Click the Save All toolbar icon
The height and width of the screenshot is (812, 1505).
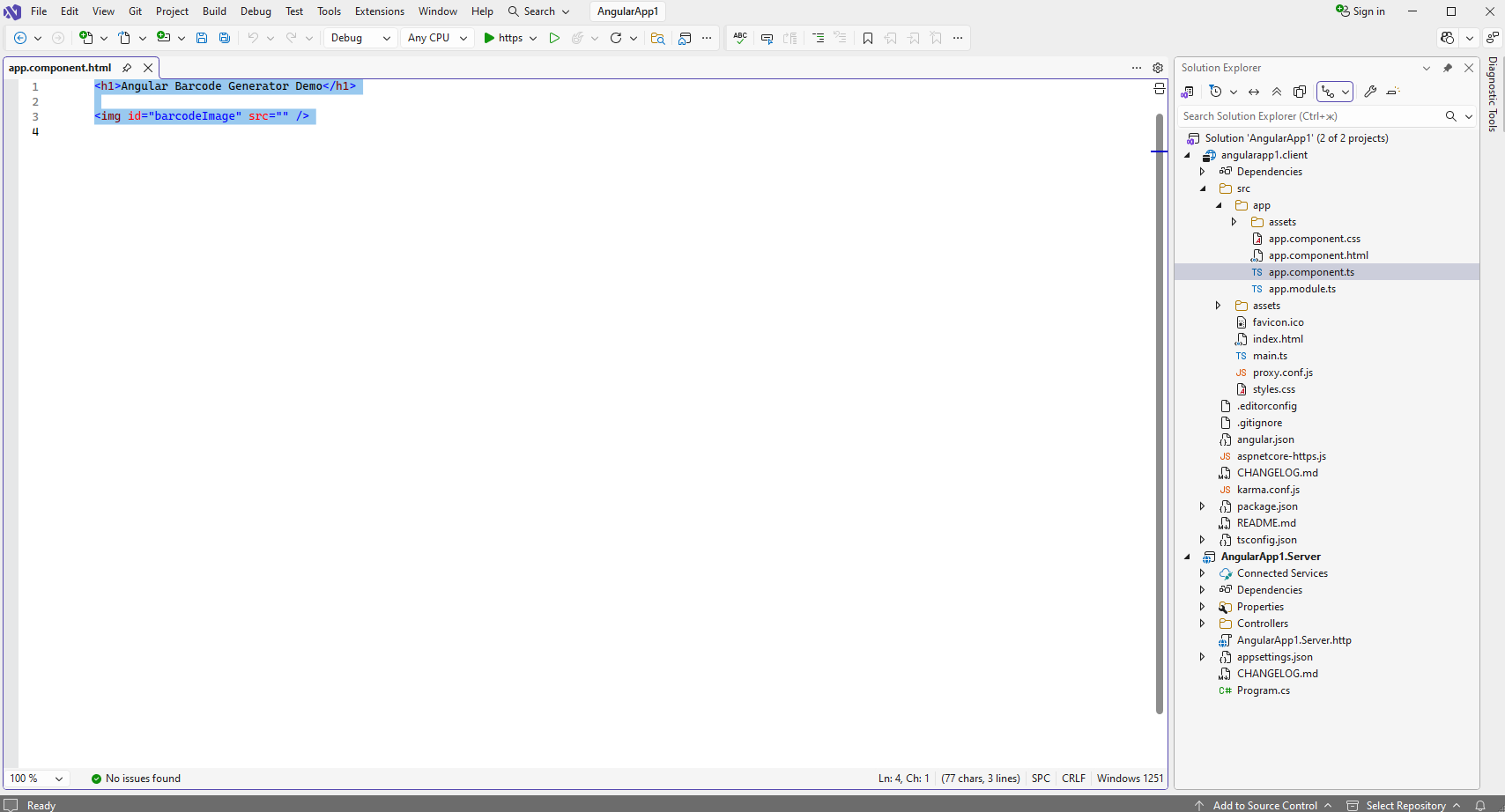(x=225, y=38)
